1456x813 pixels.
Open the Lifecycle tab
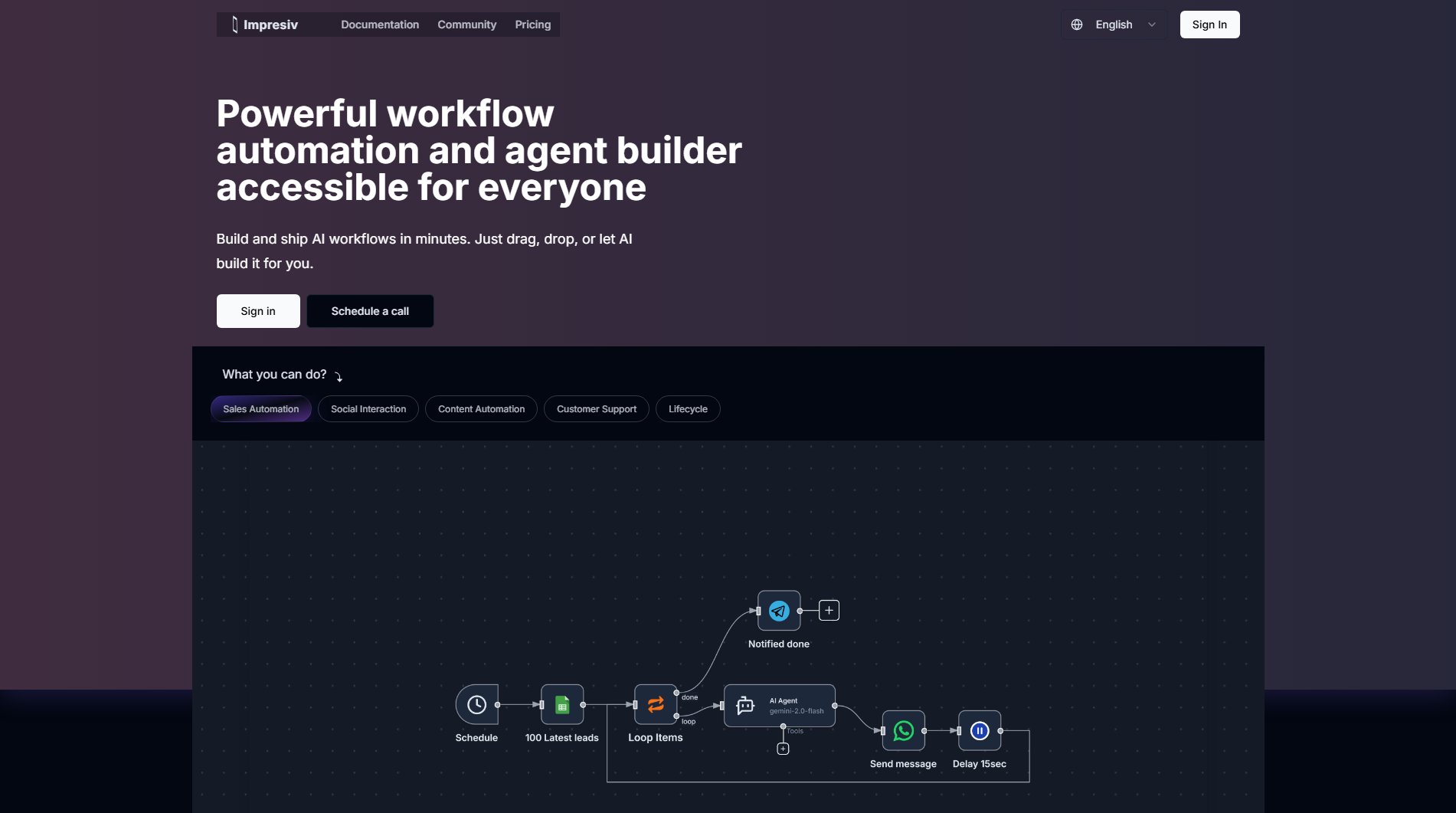pyautogui.click(x=688, y=409)
